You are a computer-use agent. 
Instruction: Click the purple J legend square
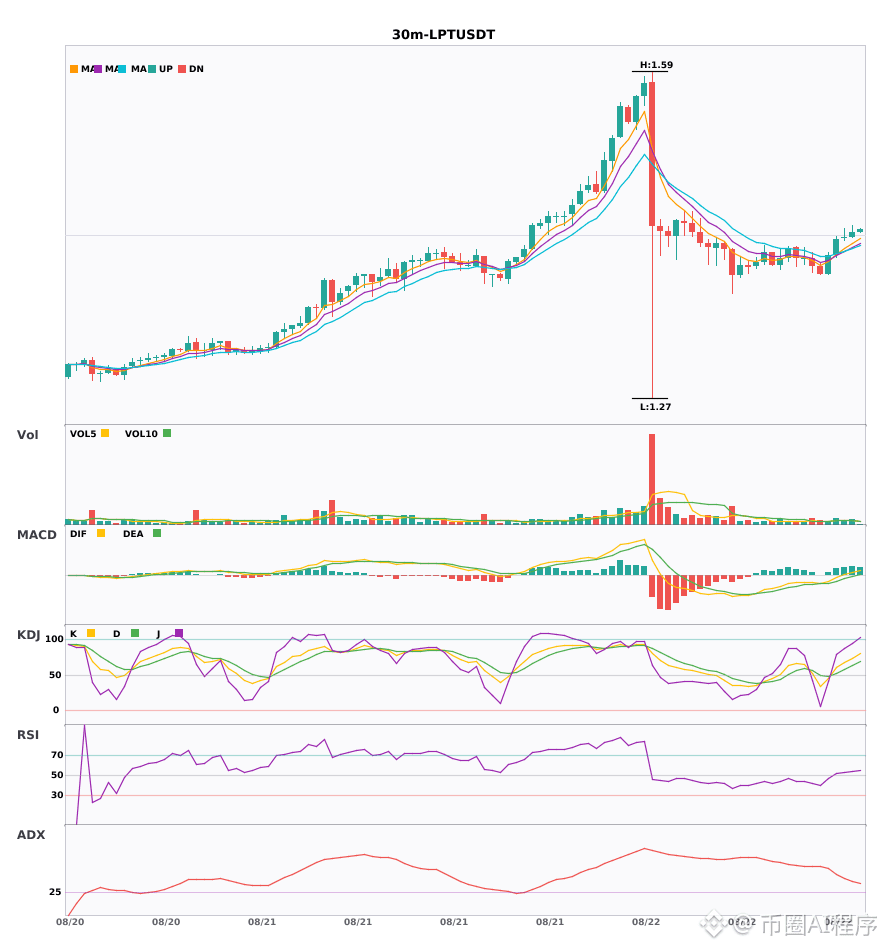[x=179, y=633]
